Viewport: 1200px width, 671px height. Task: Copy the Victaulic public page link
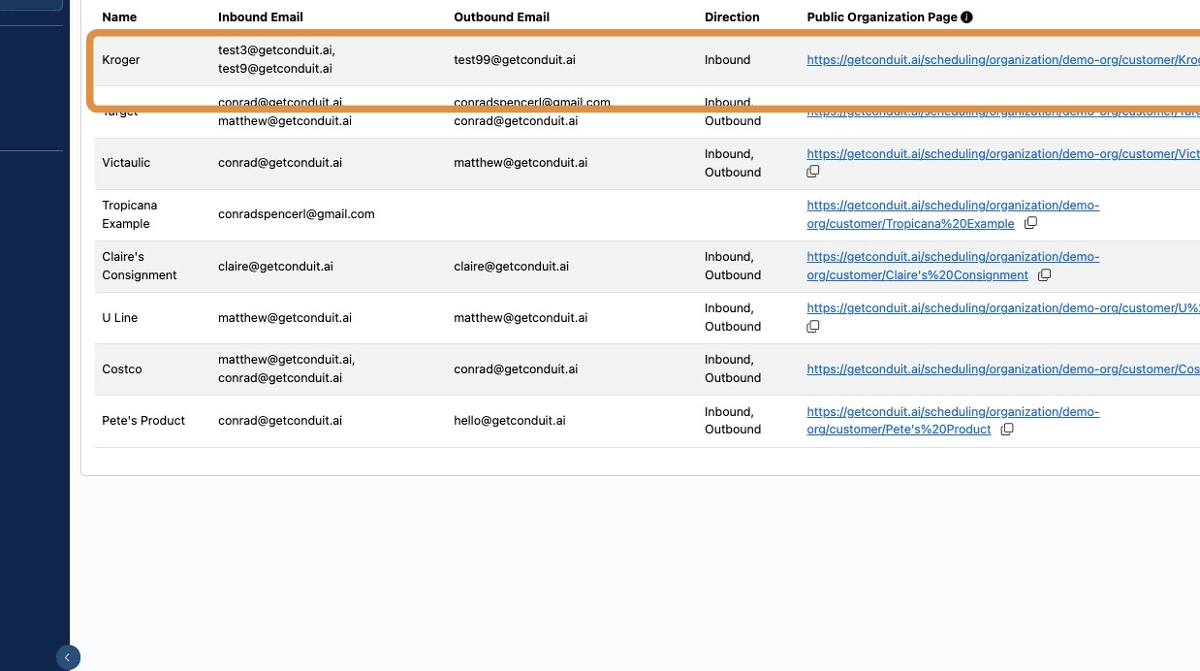(x=813, y=172)
